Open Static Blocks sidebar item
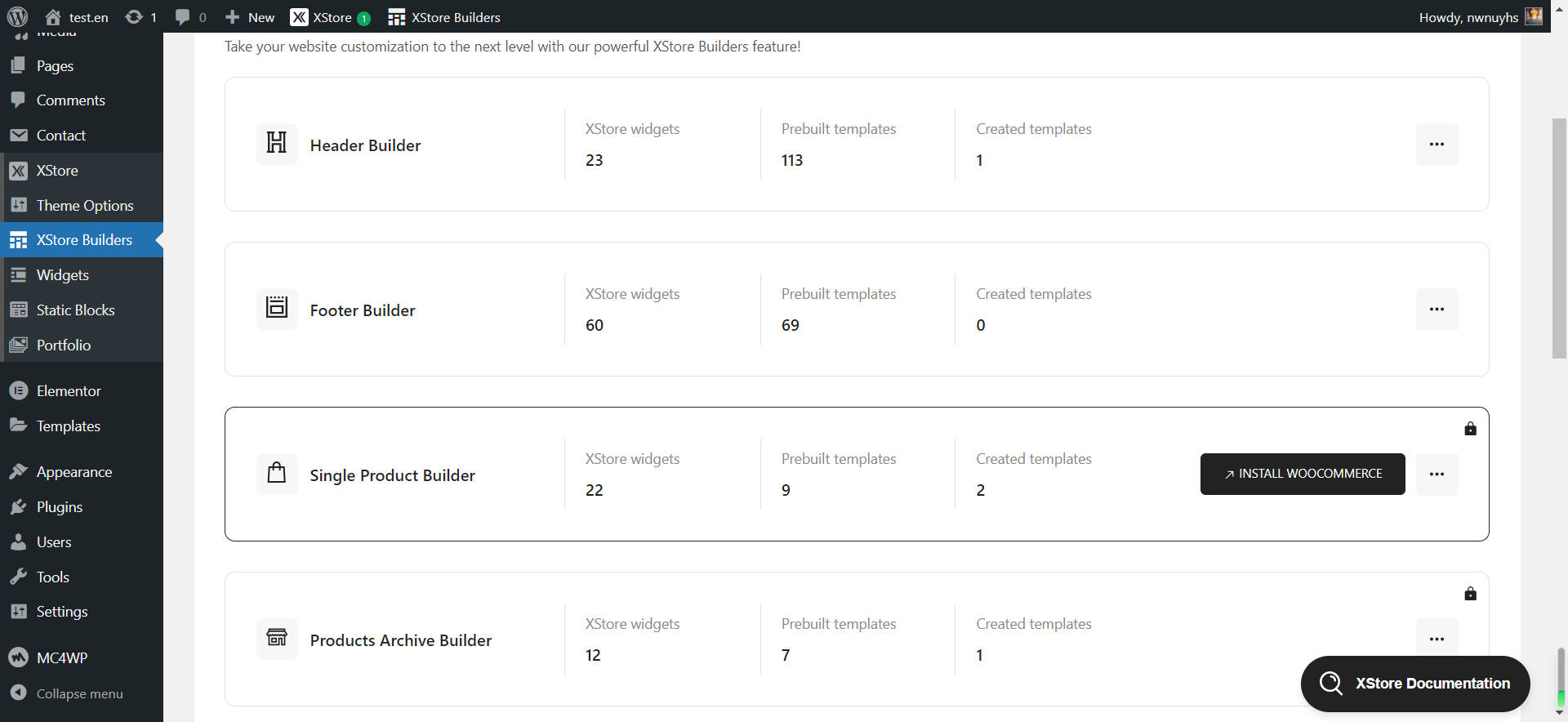Viewport: 1568px width, 722px height. click(82, 310)
